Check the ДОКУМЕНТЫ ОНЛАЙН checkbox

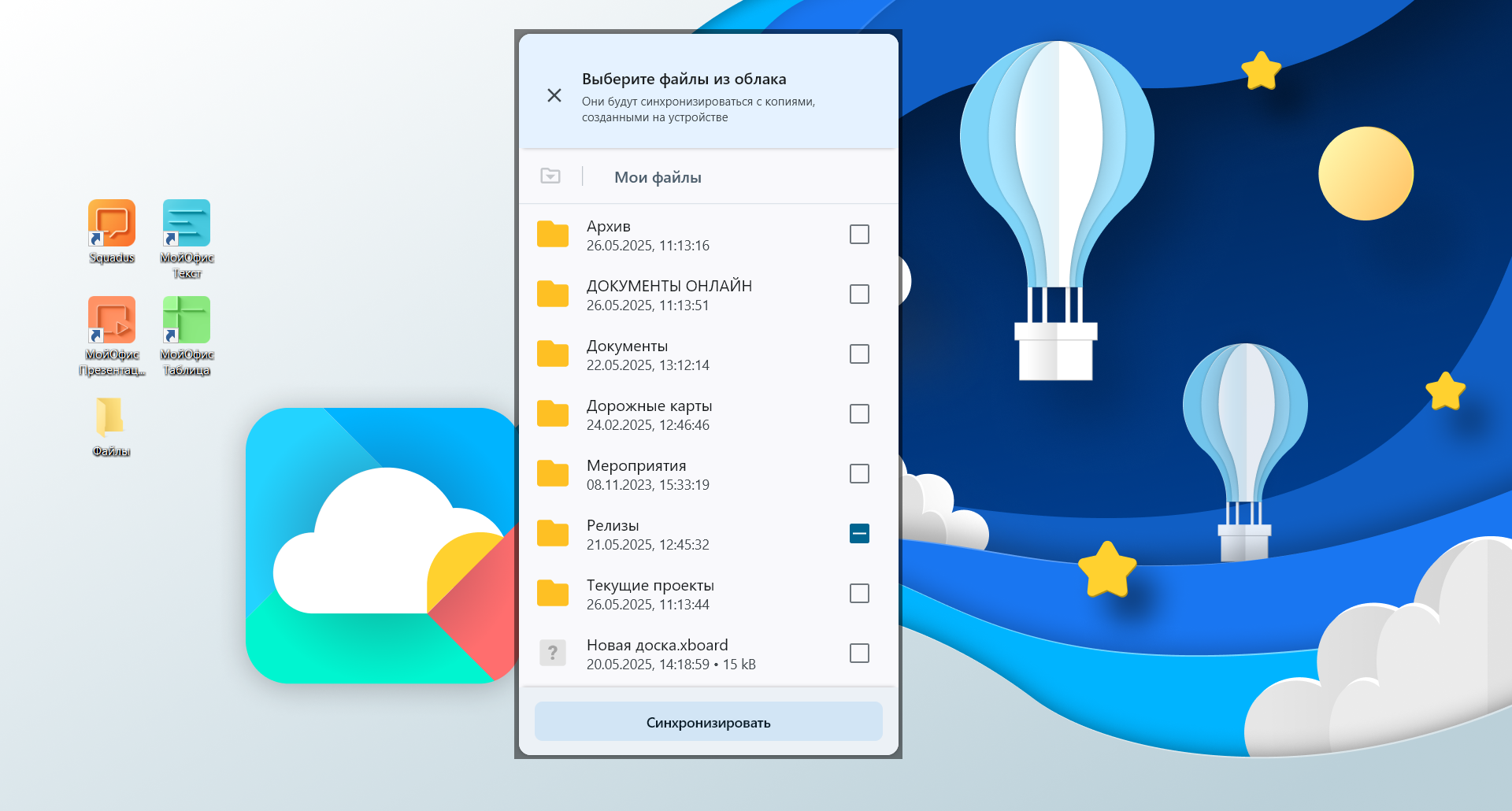859,294
